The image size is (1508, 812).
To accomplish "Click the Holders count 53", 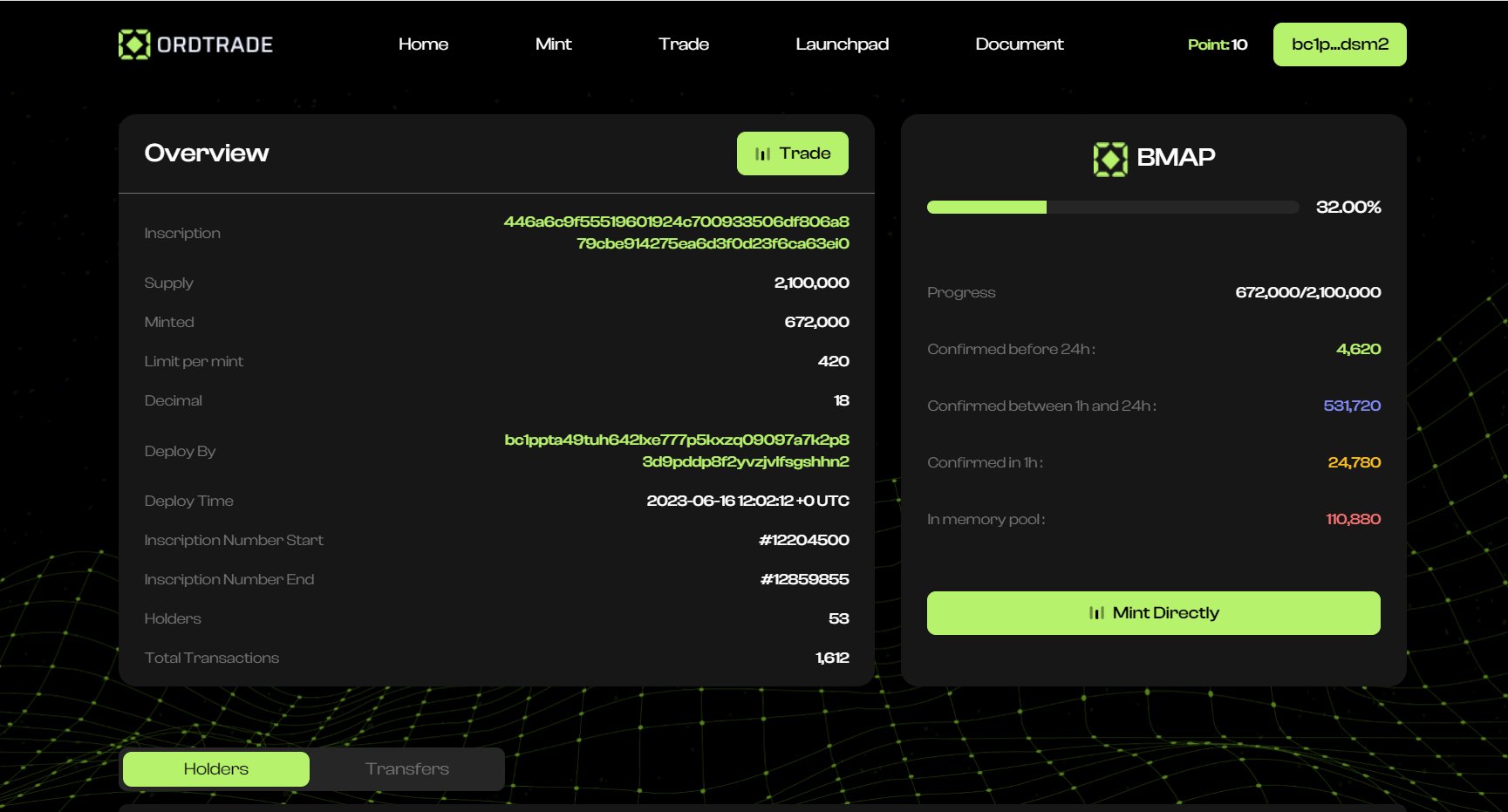I will point(838,619).
